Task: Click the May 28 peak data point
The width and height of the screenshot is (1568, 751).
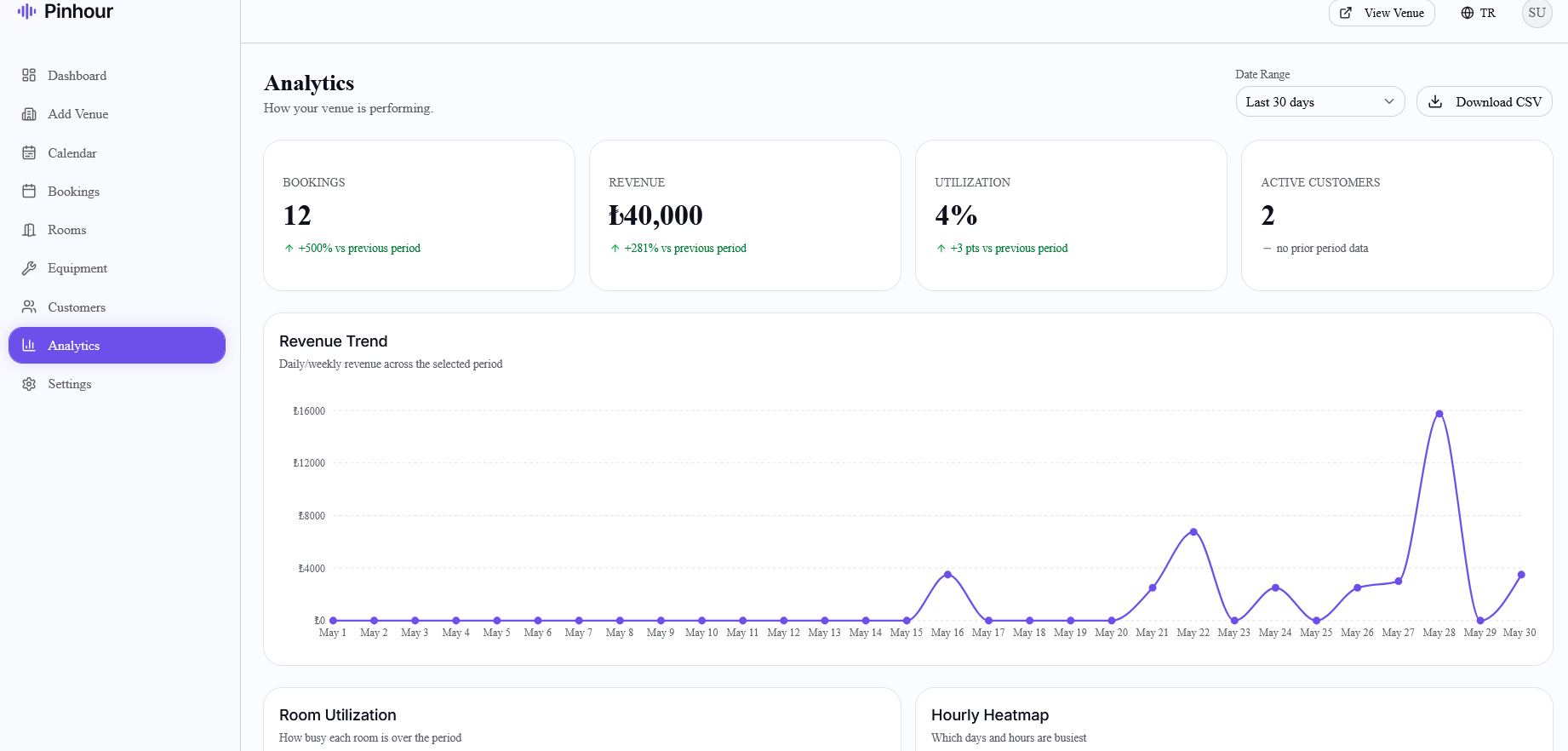Action: tap(1439, 414)
